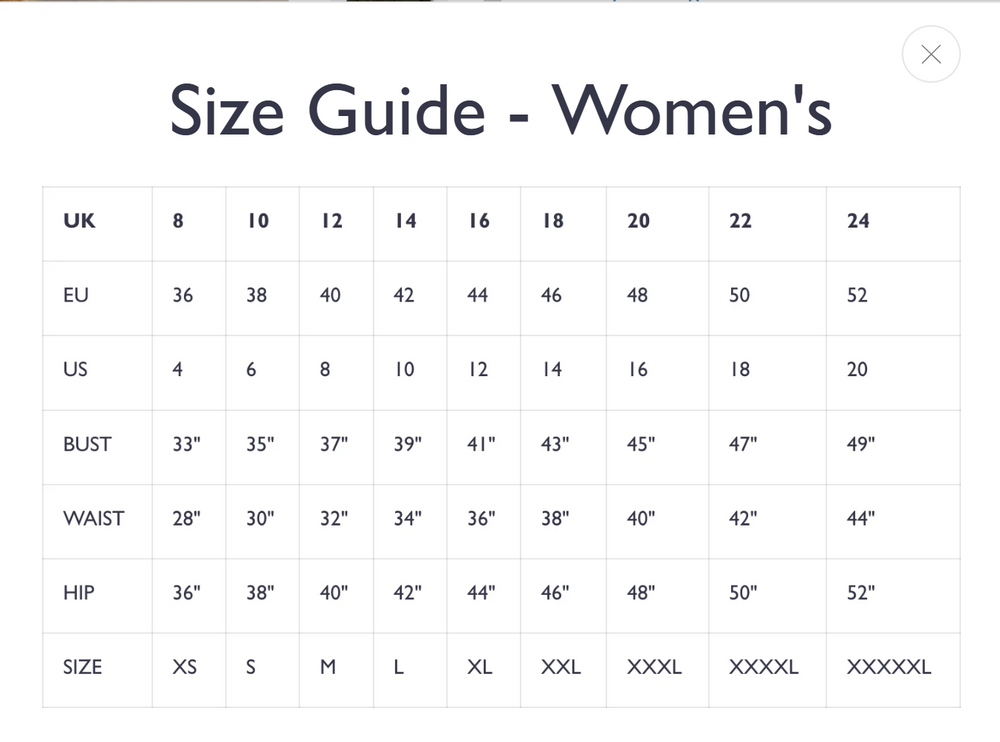Click the Size Guide - Women's heading
Viewport: 1000px width, 742px height.
tap(500, 110)
